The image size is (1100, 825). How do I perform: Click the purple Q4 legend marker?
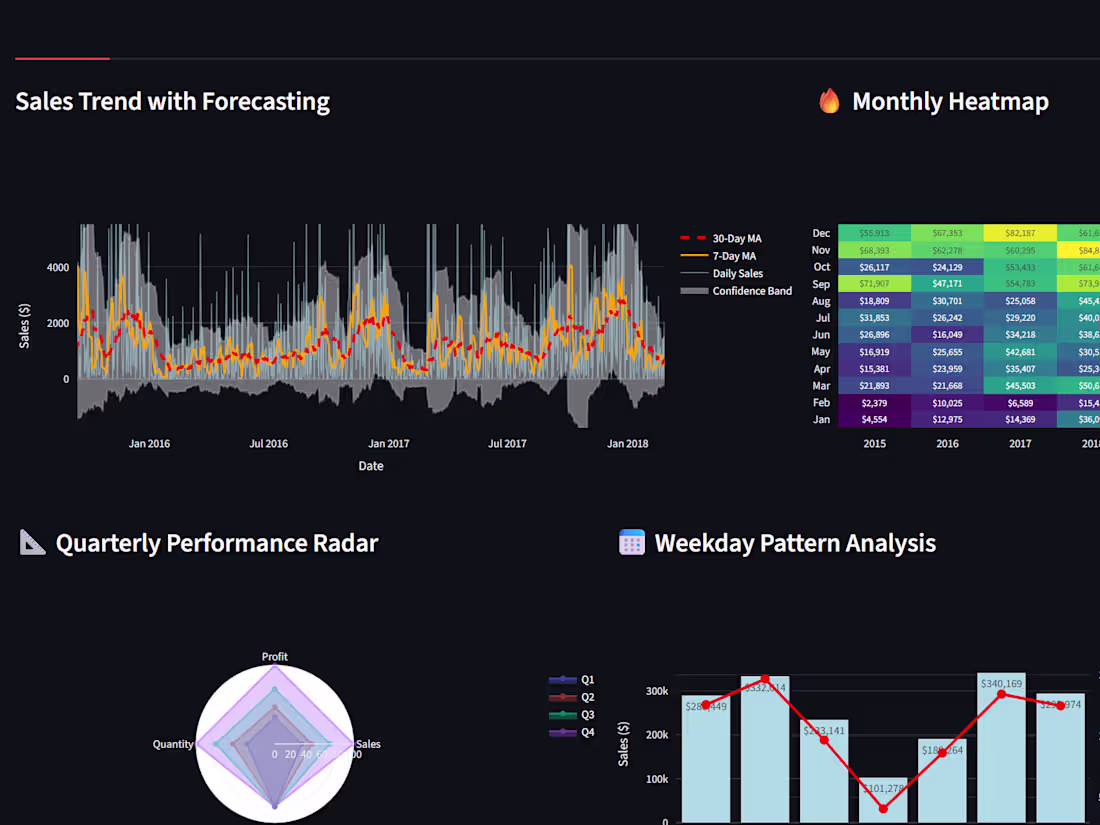(562, 733)
